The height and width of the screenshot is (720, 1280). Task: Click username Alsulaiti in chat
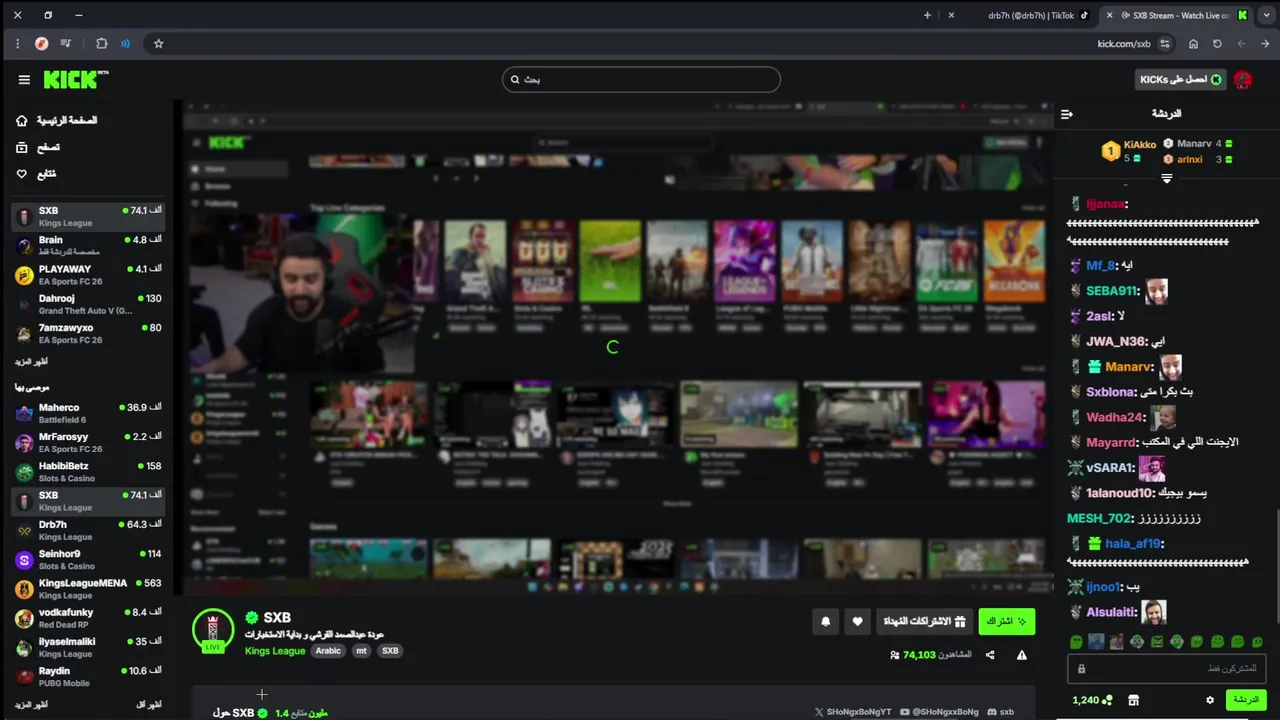tap(1111, 612)
